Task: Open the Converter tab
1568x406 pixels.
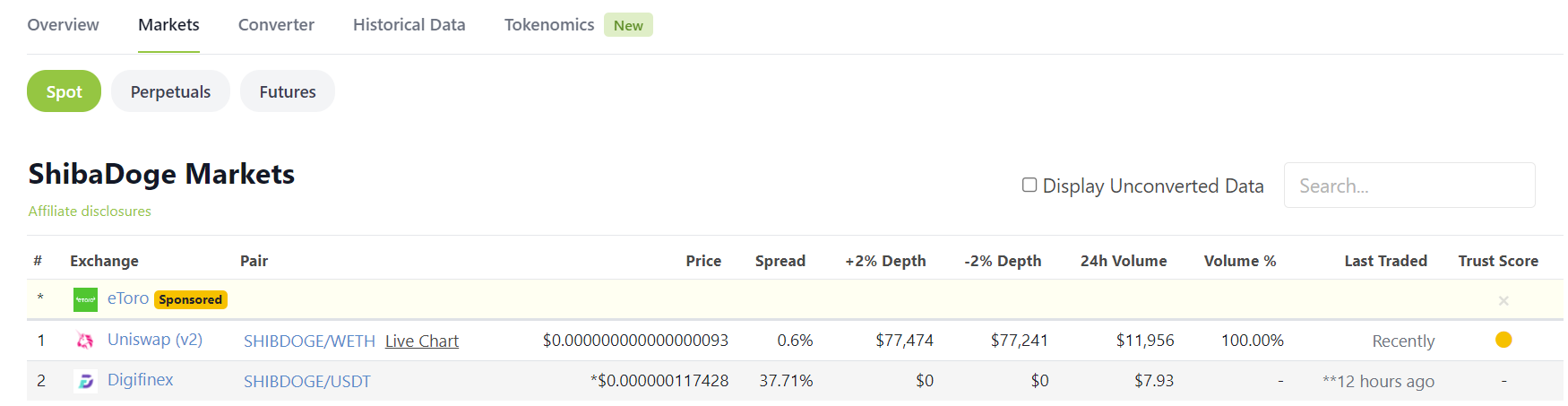Action: coord(276,25)
